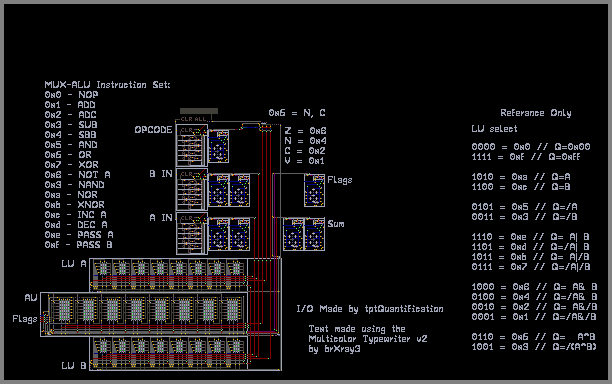Select the right A IN display digit

click(240, 235)
